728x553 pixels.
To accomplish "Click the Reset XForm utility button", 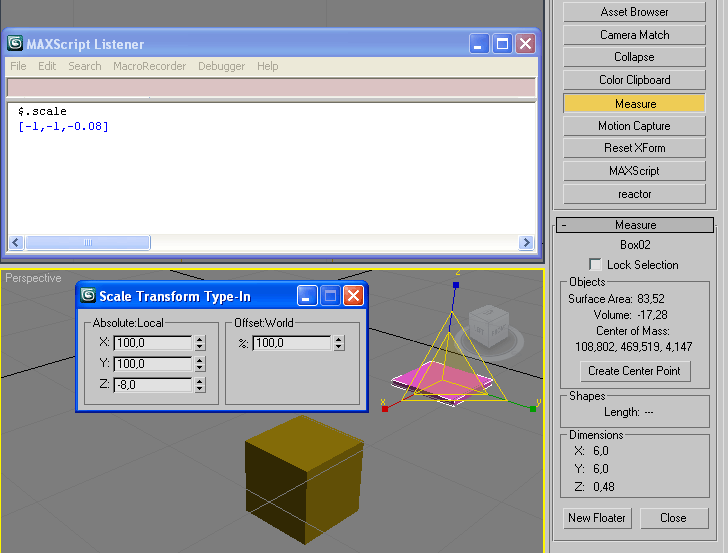I will (x=634, y=148).
